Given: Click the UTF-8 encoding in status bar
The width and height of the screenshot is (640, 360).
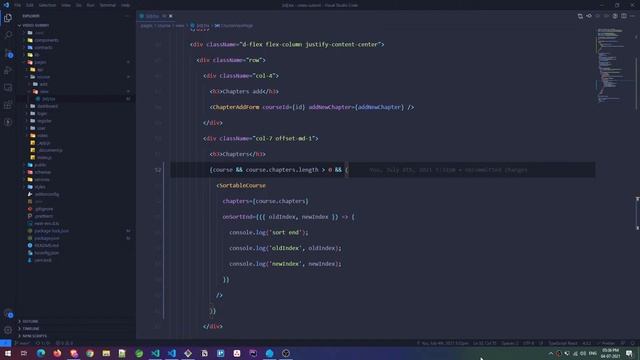Looking at the screenshot, I should (528, 343).
